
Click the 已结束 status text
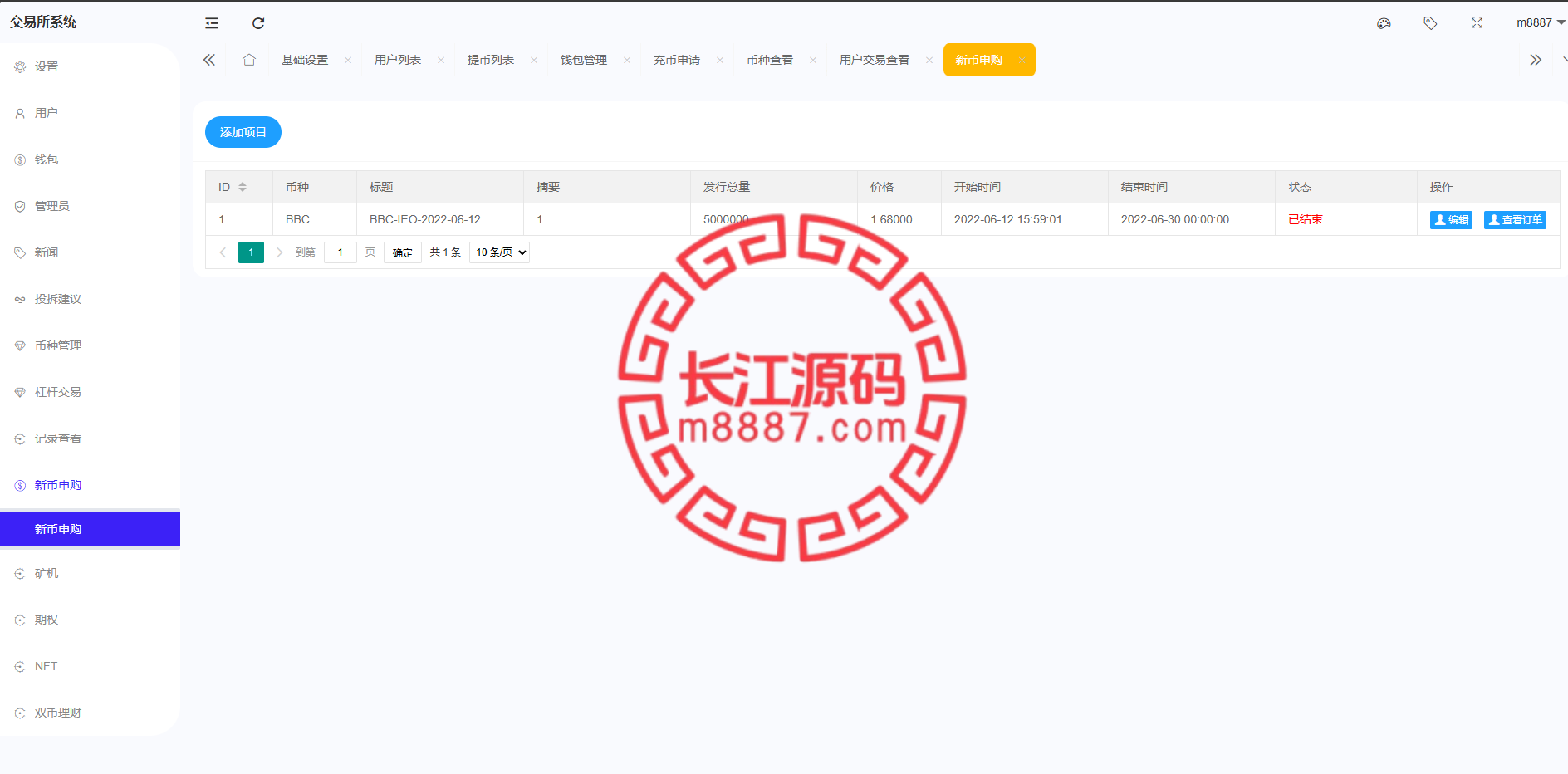point(1306,219)
